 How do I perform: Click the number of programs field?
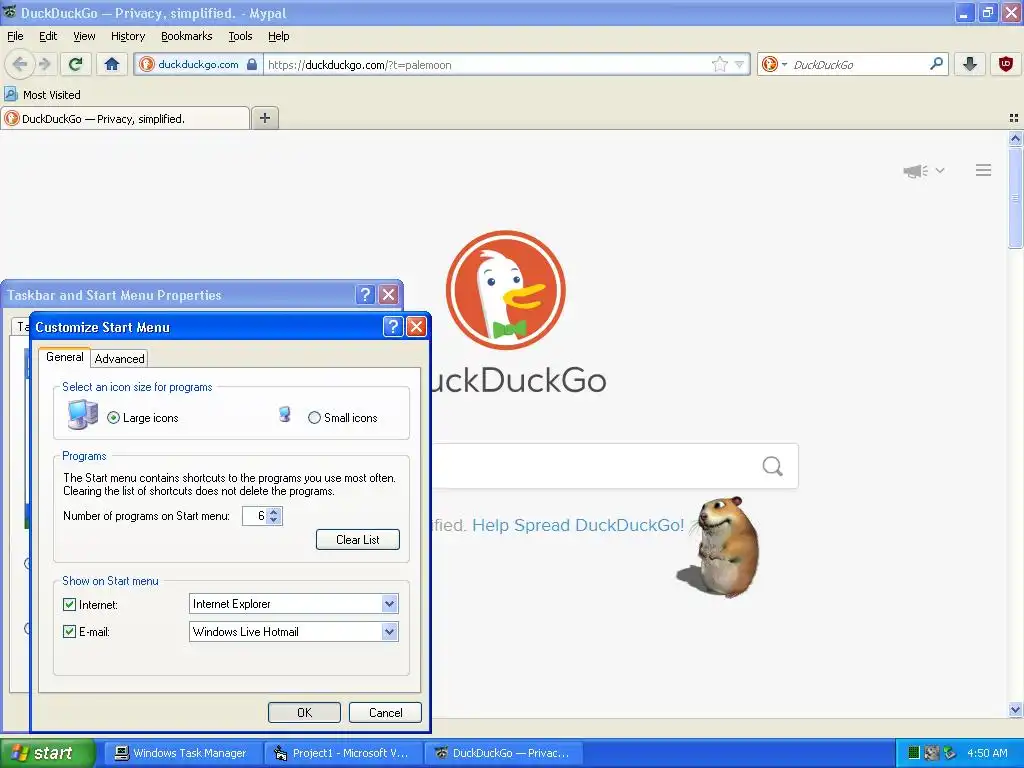255,516
